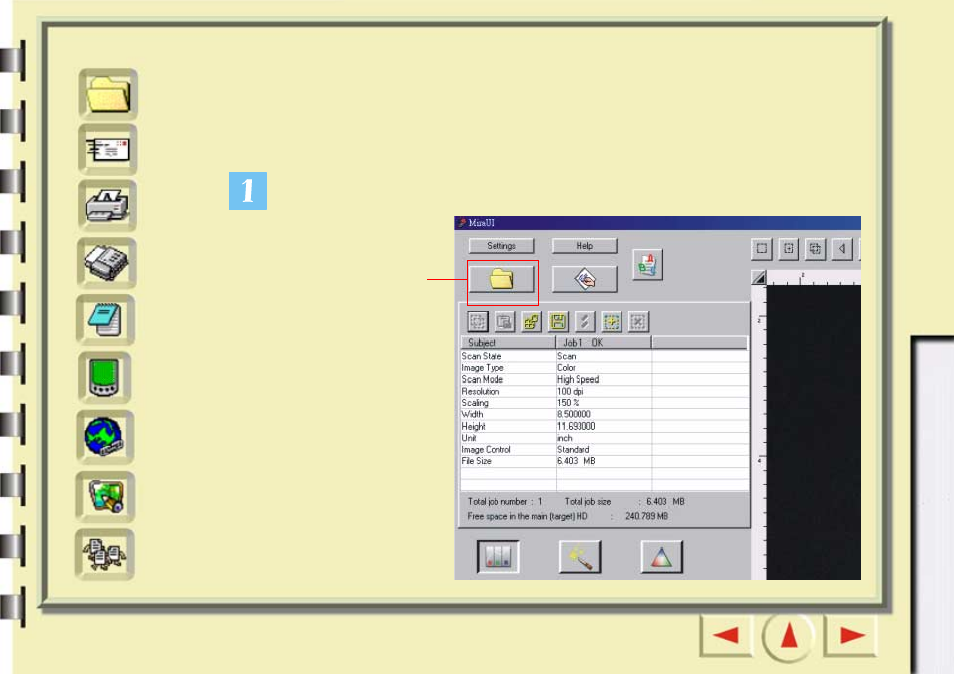
Task: Select the dashed rectangle scan frame tool
Action: [x=762, y=248]
